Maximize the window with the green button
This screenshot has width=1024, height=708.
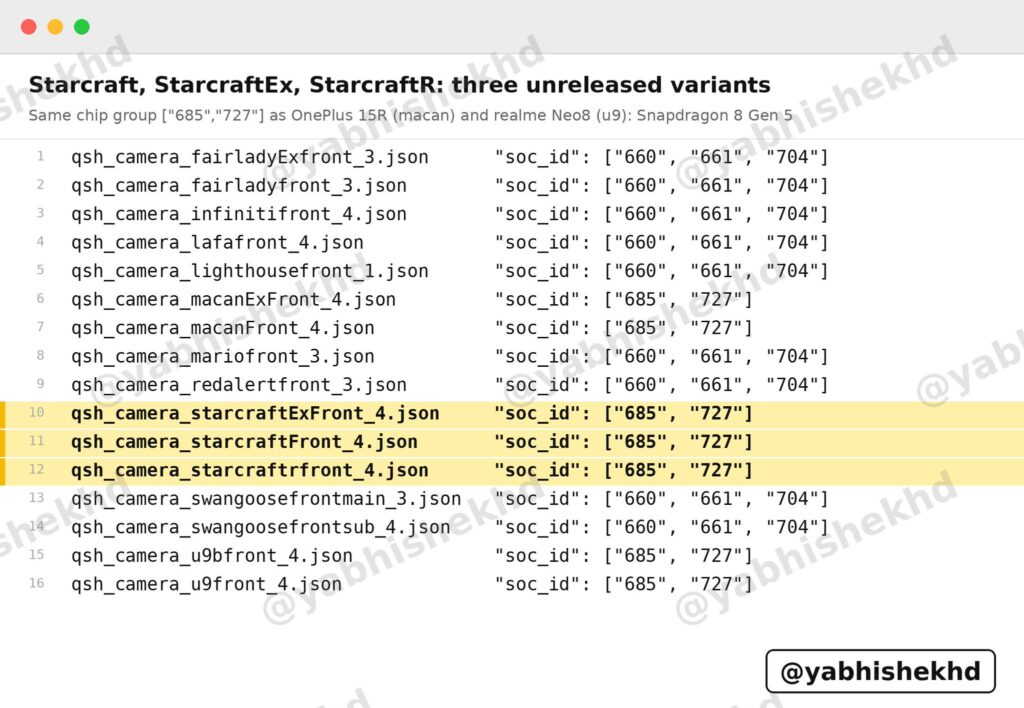click(x=82, y=27)
